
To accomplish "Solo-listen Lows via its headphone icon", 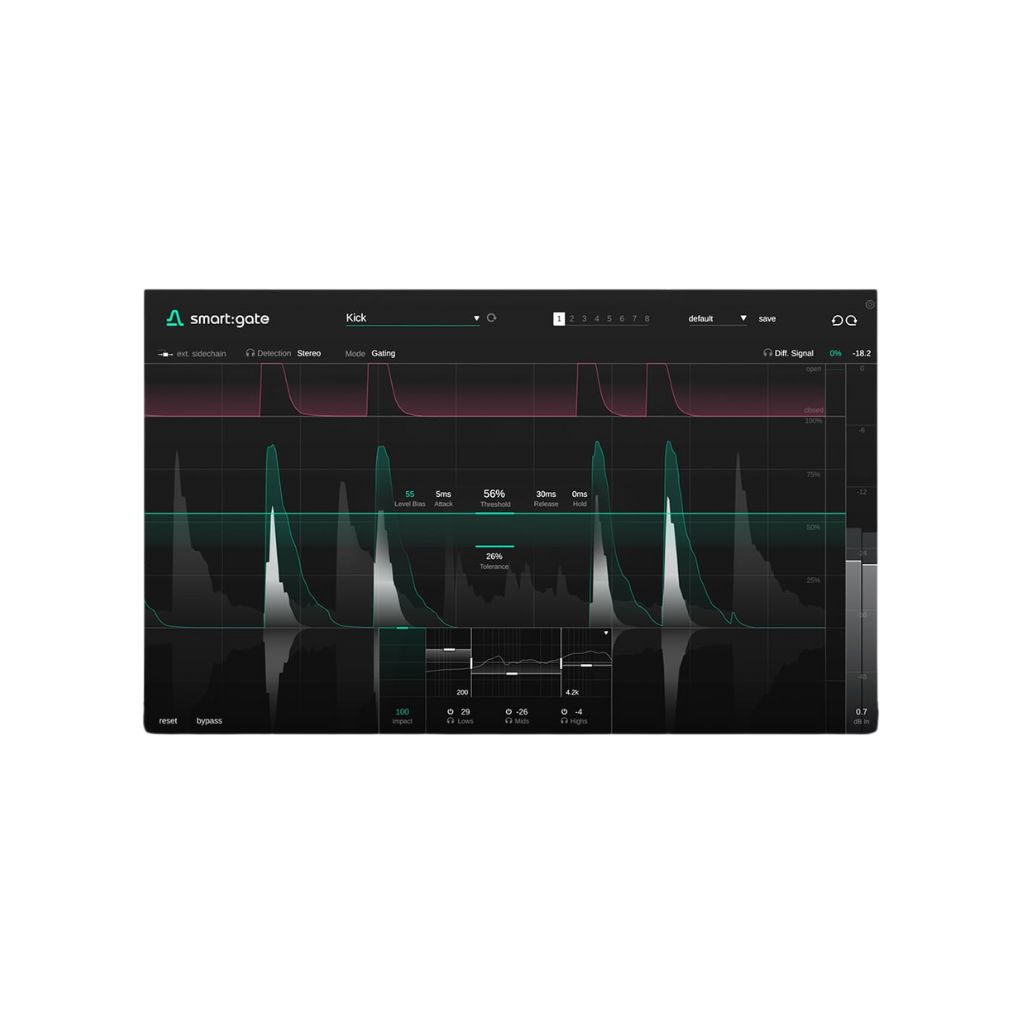I will 450,721.
